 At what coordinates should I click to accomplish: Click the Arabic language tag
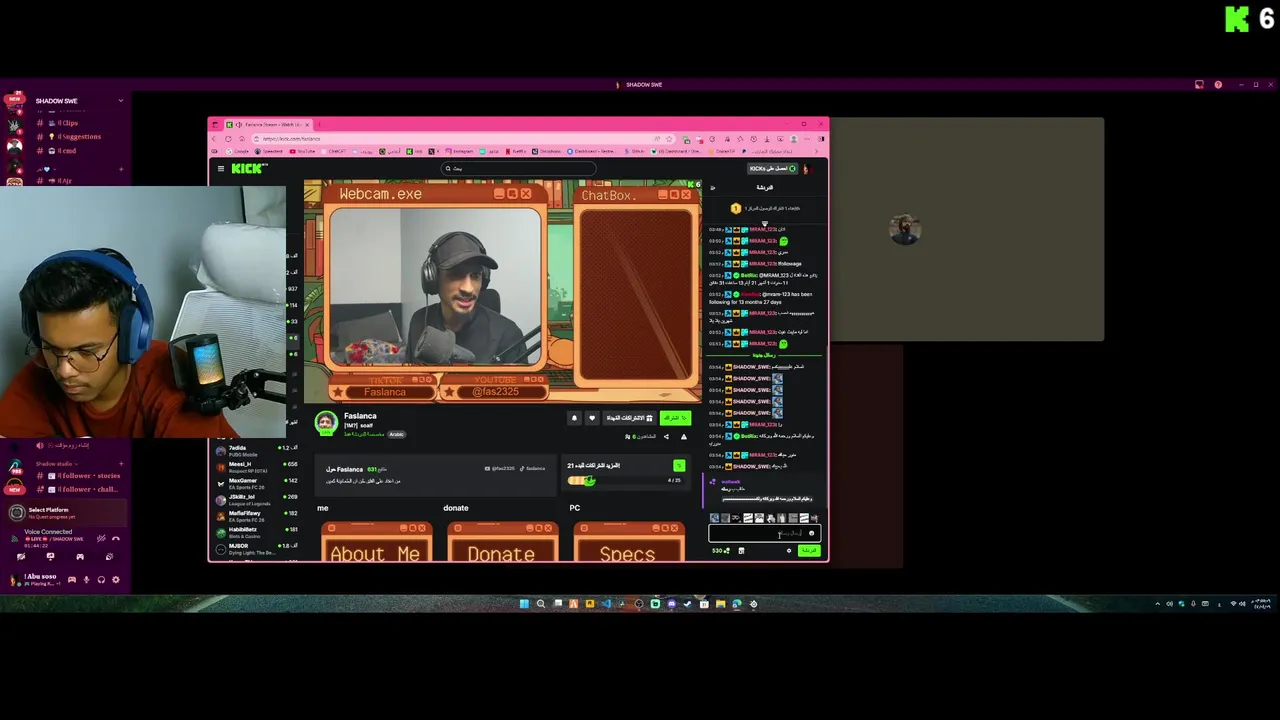tap(396, 434)
